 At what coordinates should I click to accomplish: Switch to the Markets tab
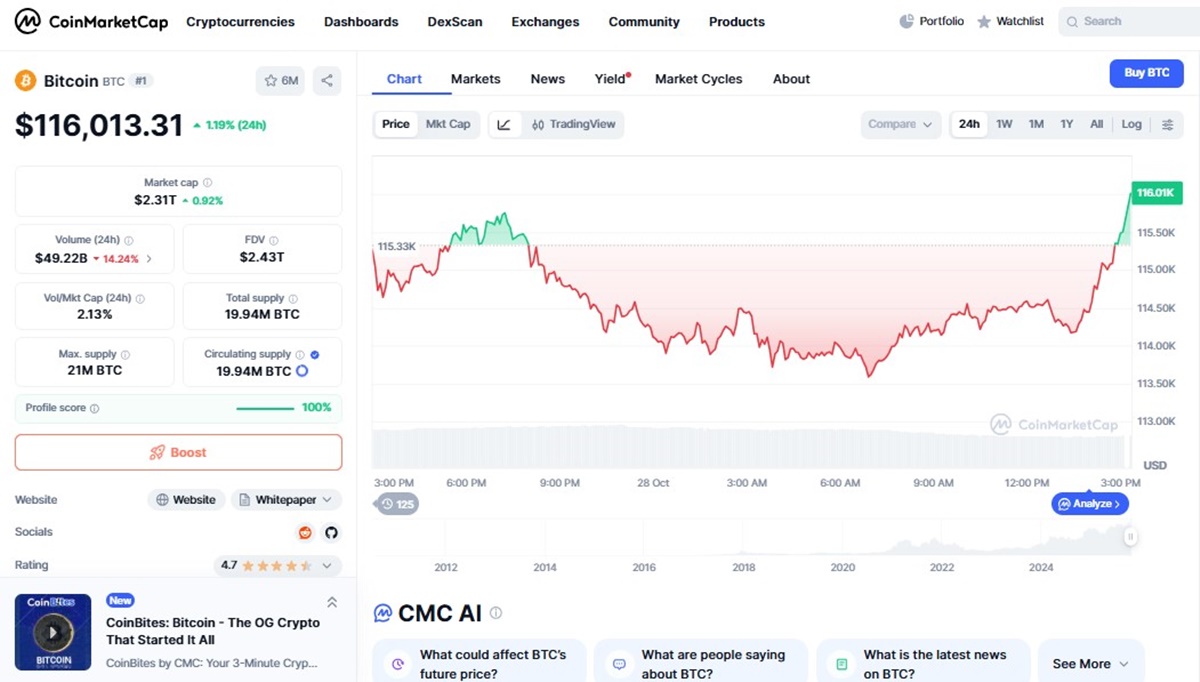(476, 79)
